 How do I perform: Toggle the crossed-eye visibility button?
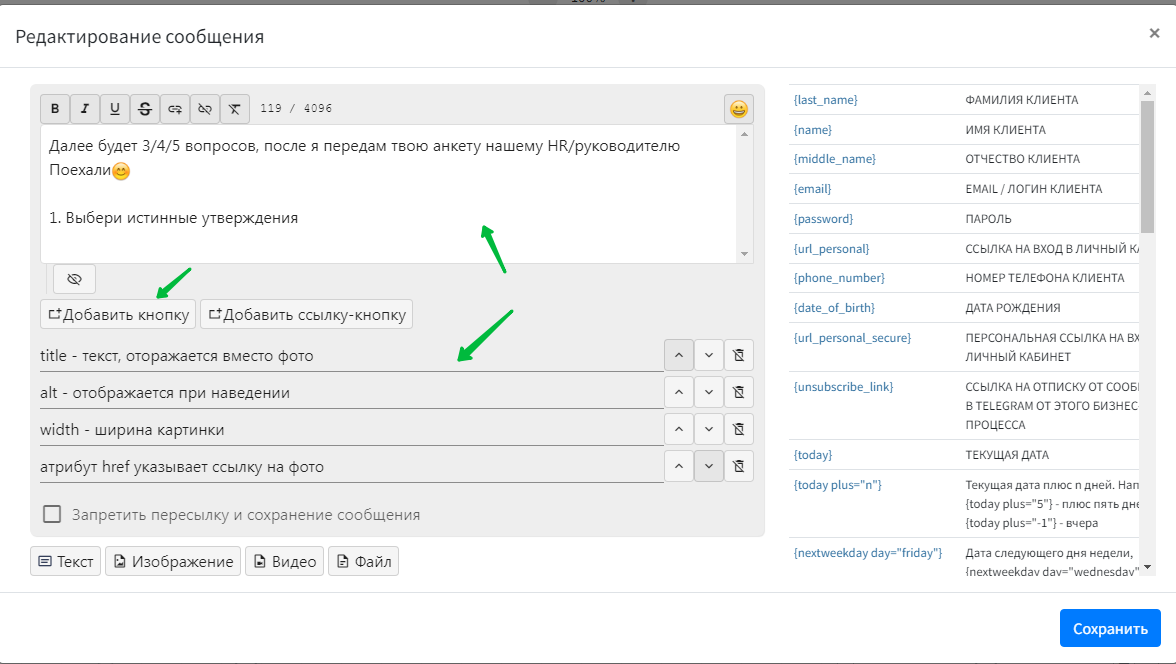coord(74,279)
